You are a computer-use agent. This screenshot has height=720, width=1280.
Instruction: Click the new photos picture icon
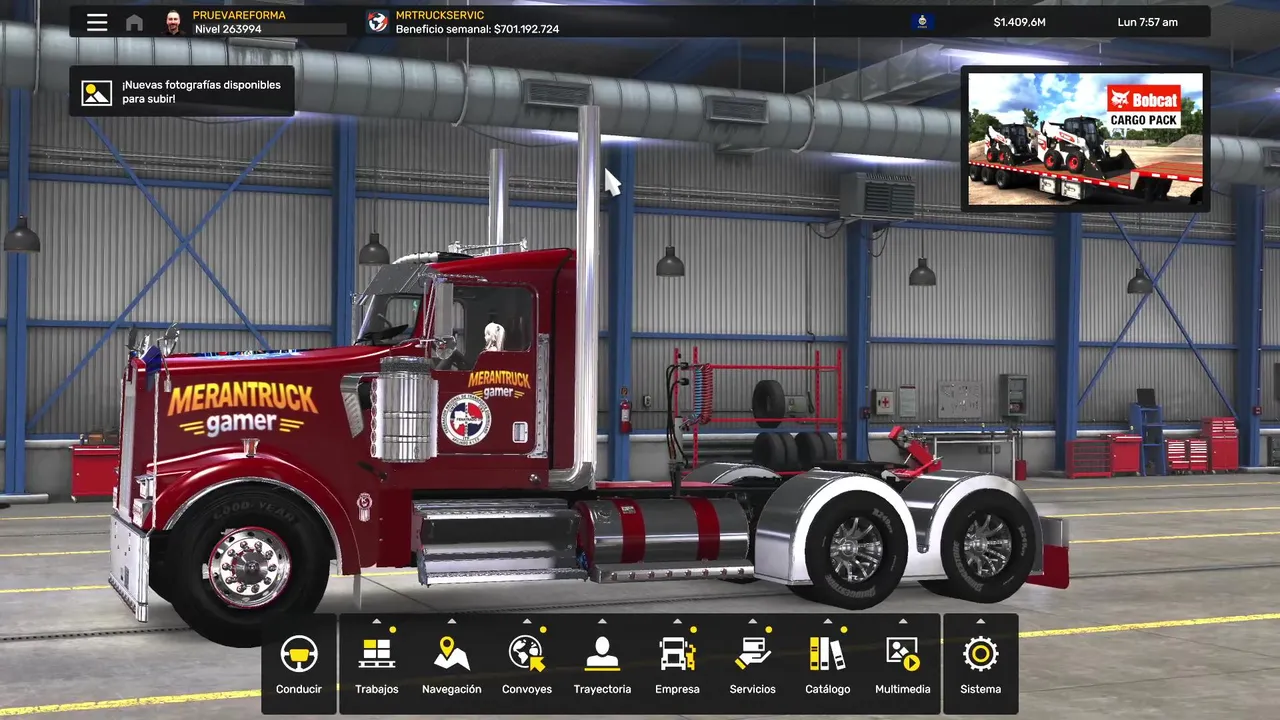[97, 92]
